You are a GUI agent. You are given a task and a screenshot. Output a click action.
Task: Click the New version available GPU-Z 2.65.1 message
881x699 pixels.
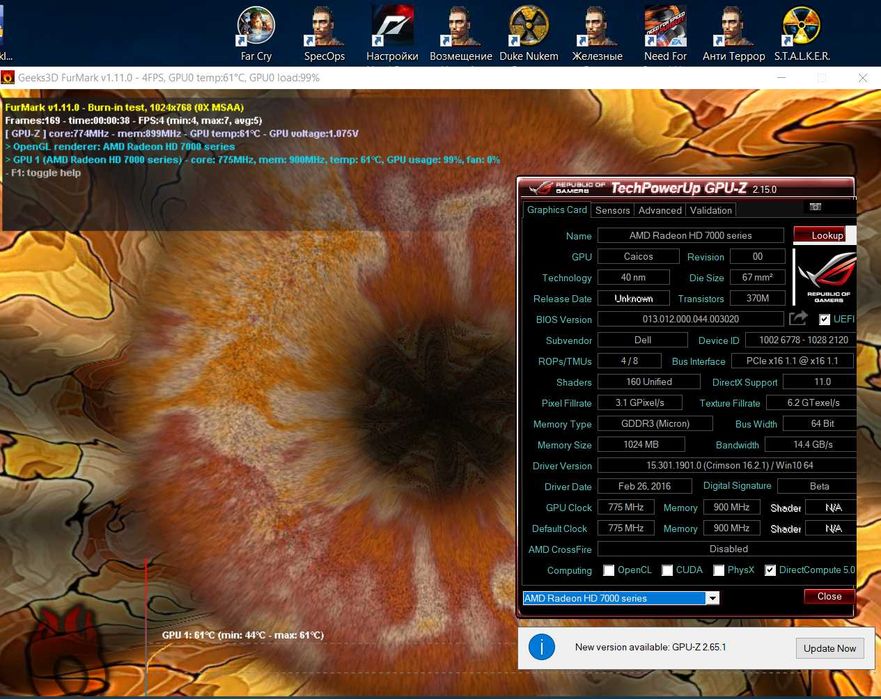click(650, 647)
